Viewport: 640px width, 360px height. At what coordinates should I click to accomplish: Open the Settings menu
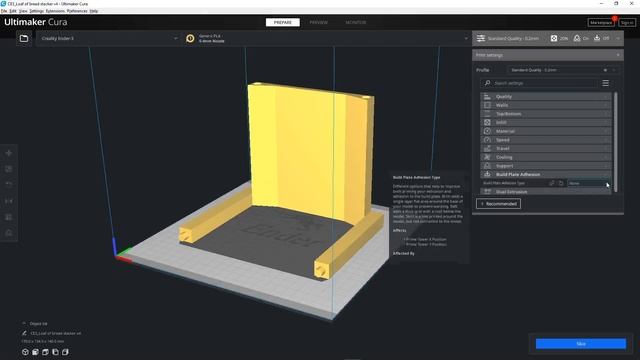(36, 11)
